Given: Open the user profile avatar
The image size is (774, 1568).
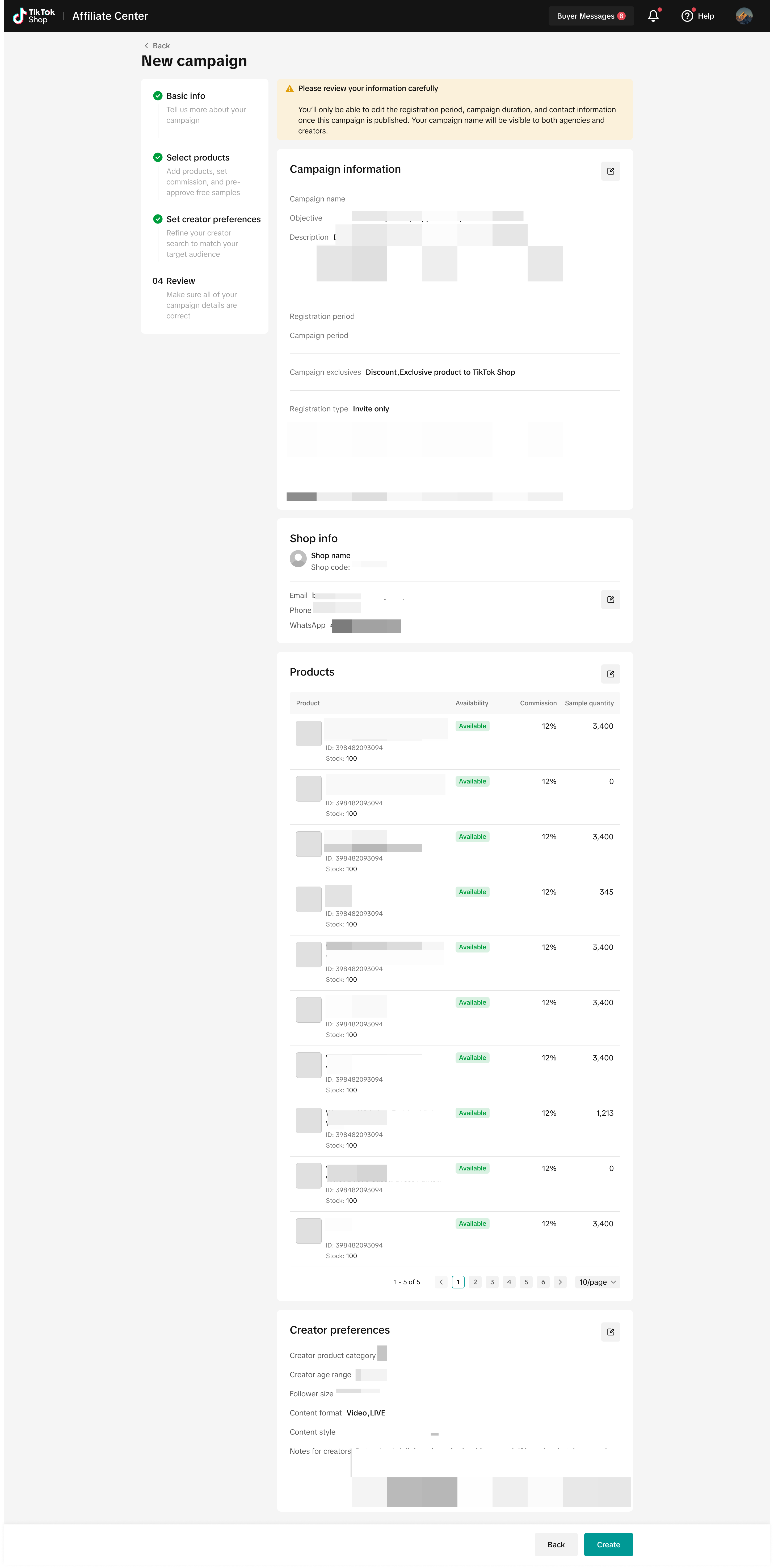Looking at the screenshot, I should coord(743,16).
